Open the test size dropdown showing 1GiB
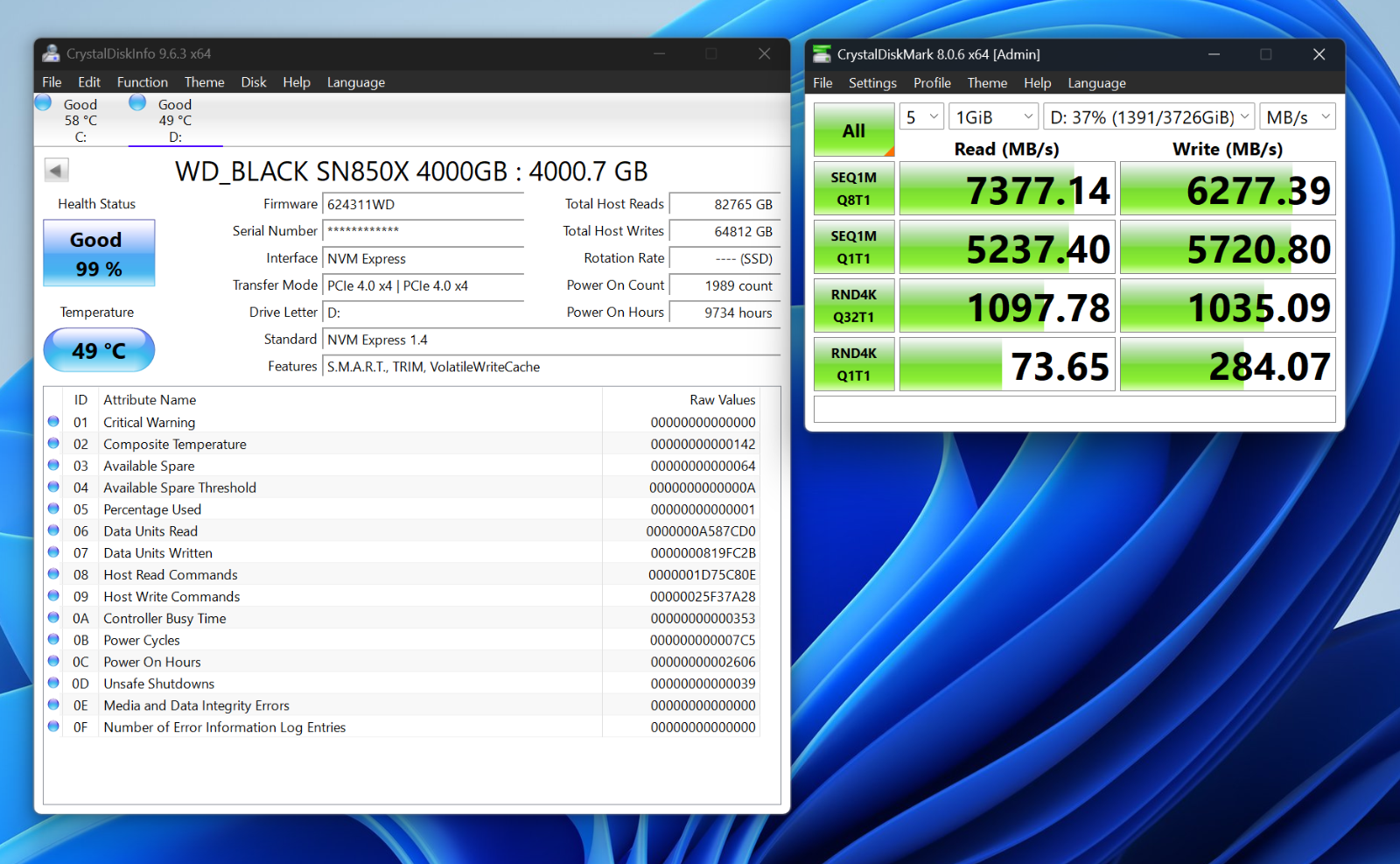Image resolution: width=1400 pixels, height=864 pixels. [x=994, y=116]
